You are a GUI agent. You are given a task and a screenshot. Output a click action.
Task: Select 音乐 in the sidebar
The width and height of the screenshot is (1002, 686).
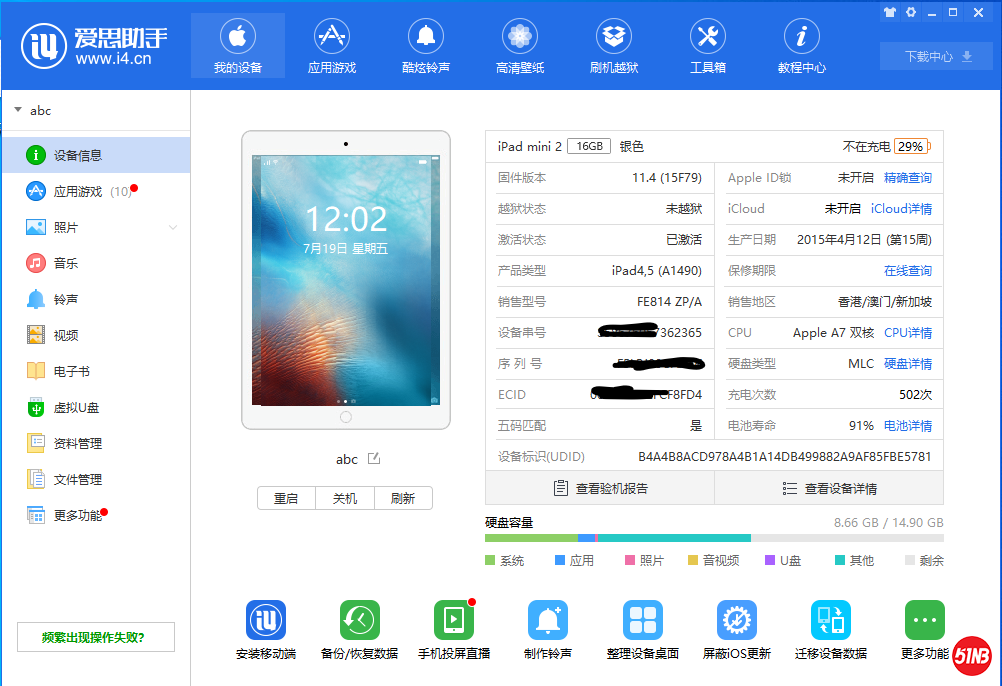point(66,264)
